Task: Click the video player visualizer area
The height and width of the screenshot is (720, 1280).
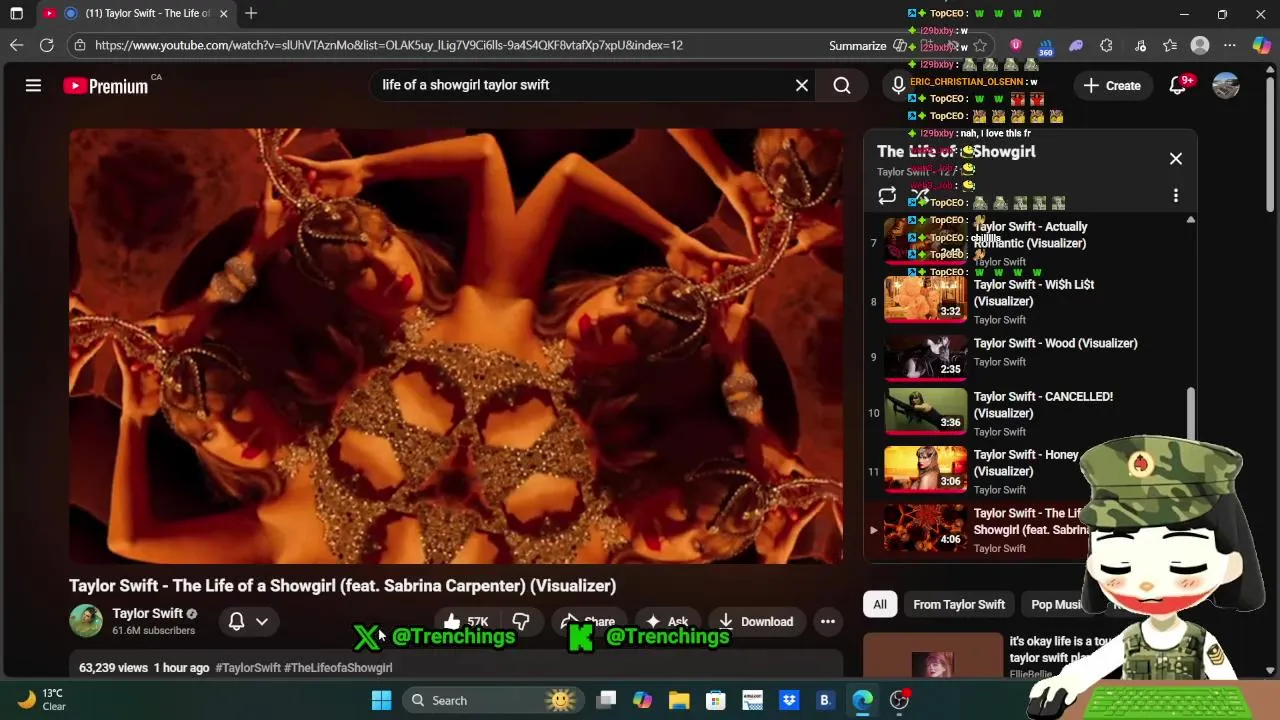Action: (x=456, y=346)
